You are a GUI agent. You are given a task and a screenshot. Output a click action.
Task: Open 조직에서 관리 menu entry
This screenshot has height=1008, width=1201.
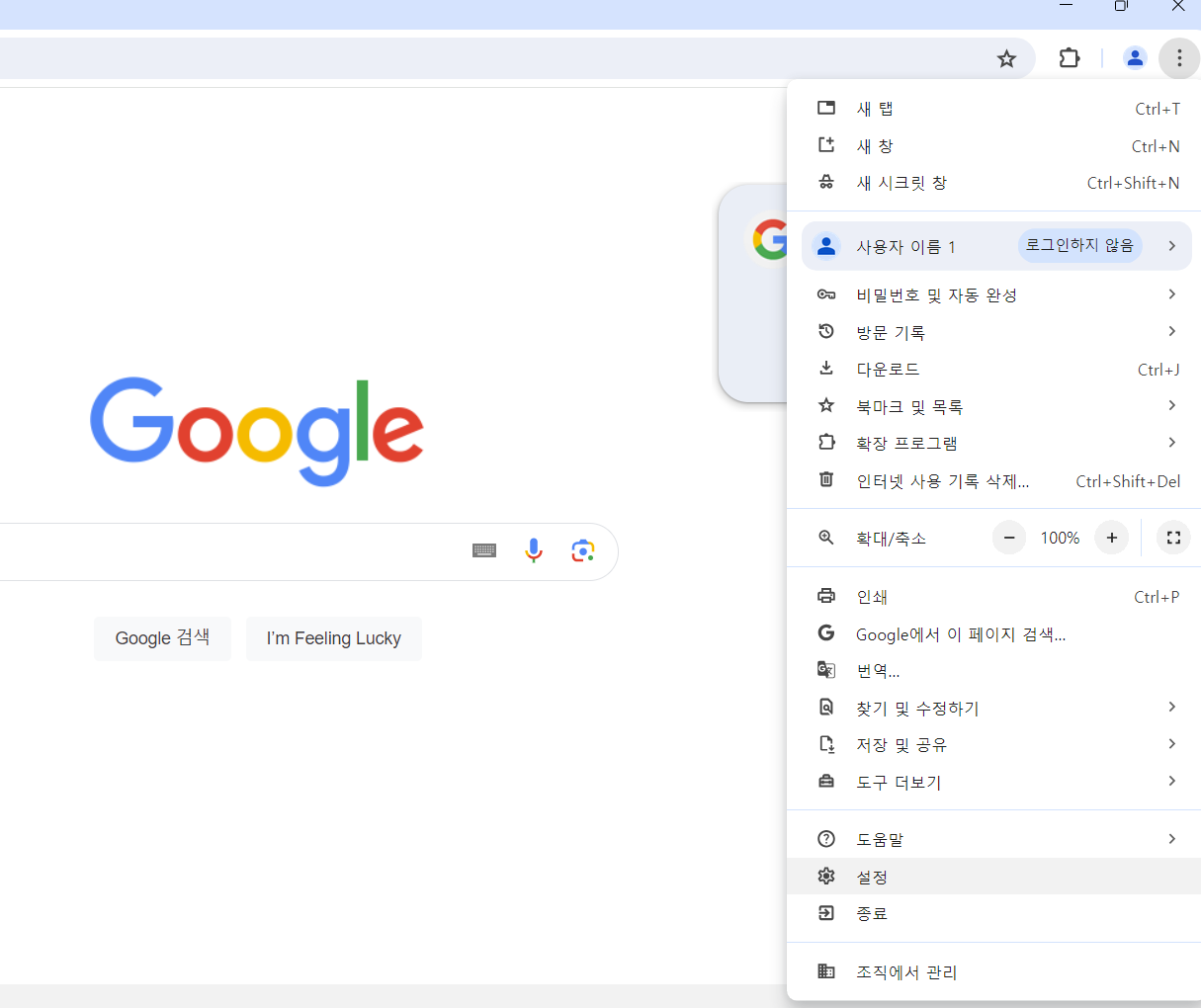point(993,971)
